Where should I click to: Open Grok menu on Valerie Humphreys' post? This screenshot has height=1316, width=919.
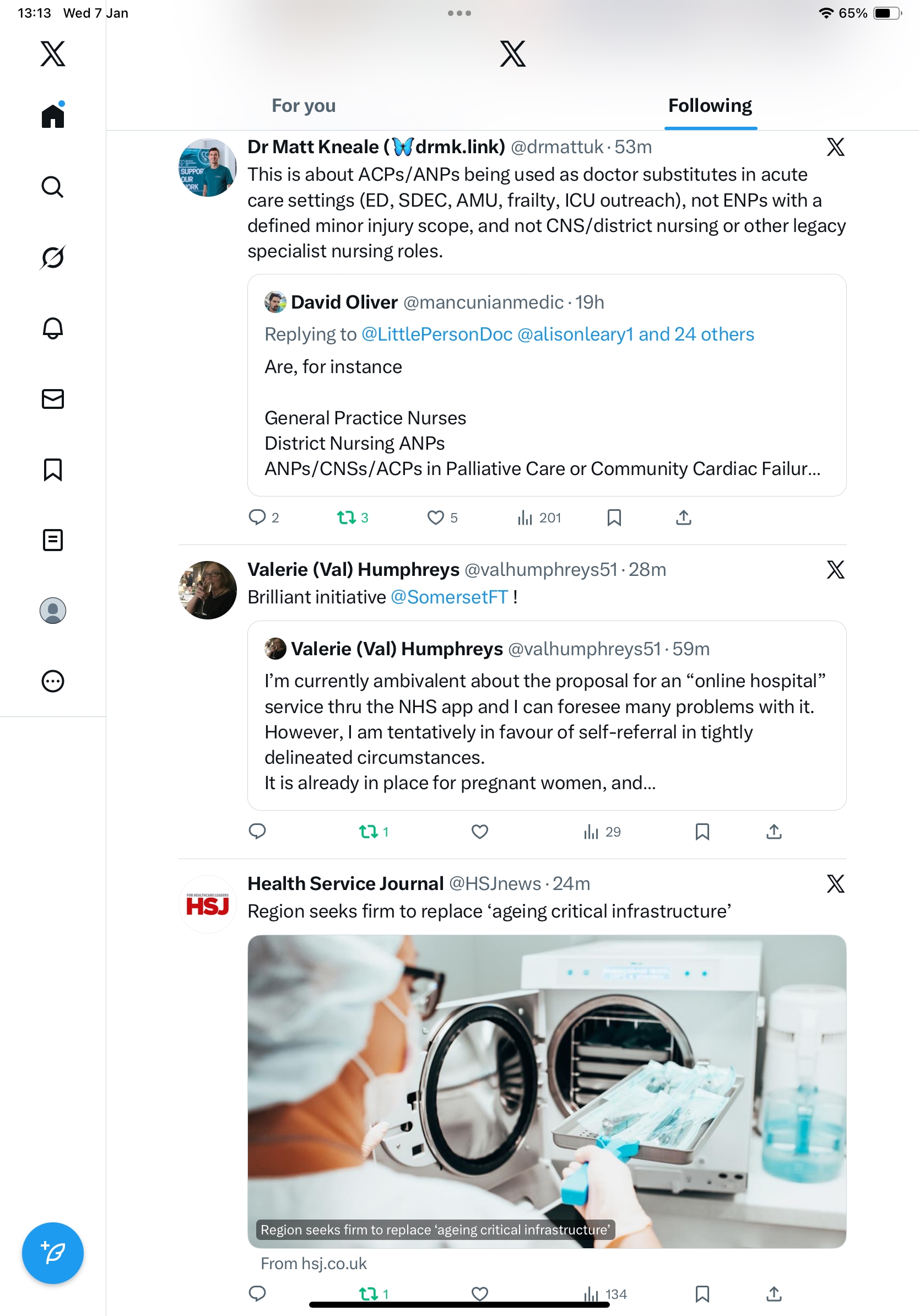[835, 570]
